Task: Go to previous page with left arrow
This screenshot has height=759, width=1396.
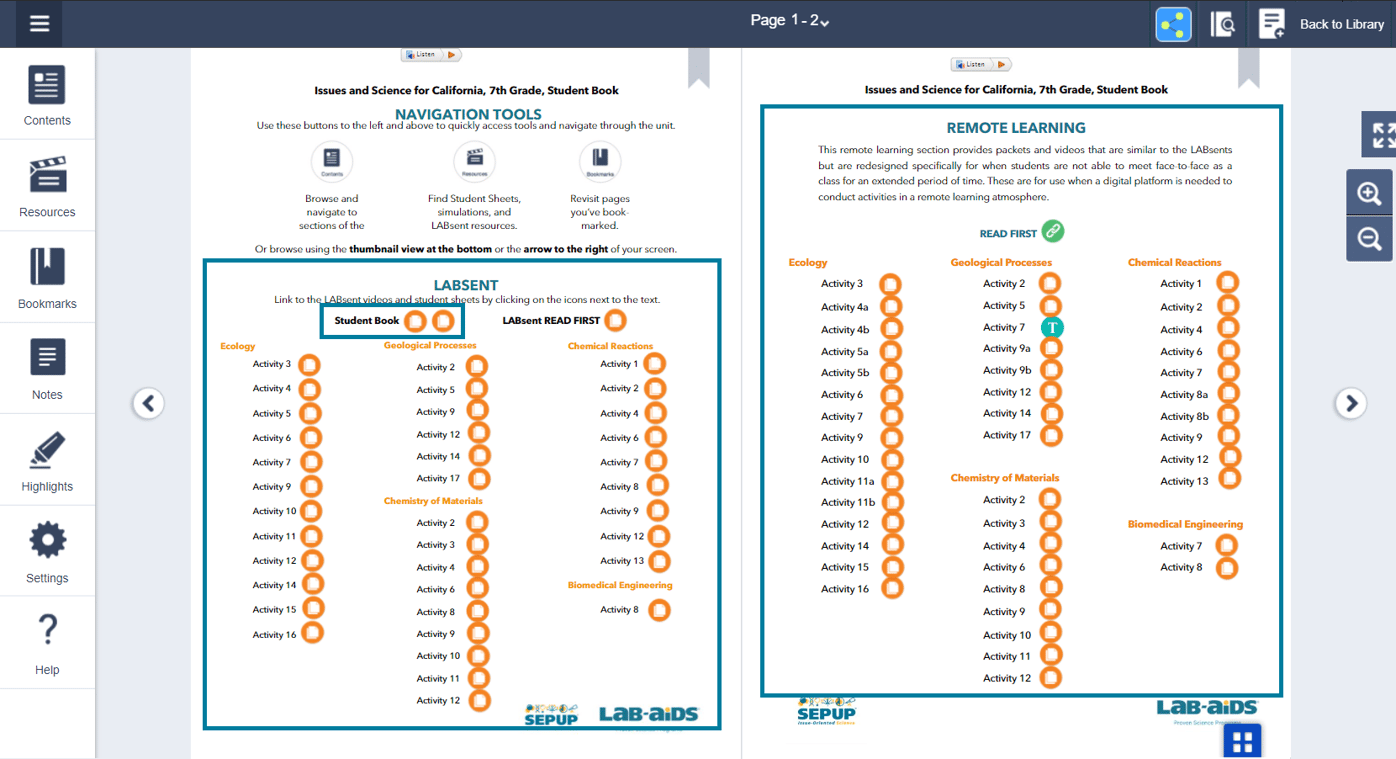Action: [148, 403]
